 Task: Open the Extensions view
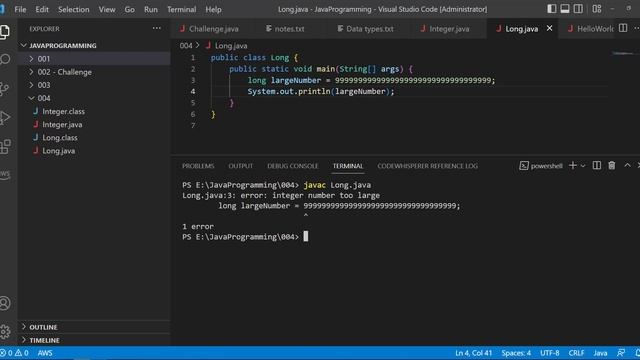[5, 147]
